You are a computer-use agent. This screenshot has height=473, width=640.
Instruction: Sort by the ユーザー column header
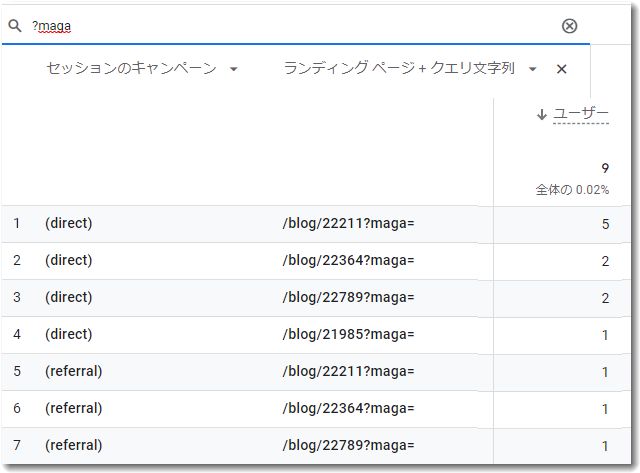point(581,113)
